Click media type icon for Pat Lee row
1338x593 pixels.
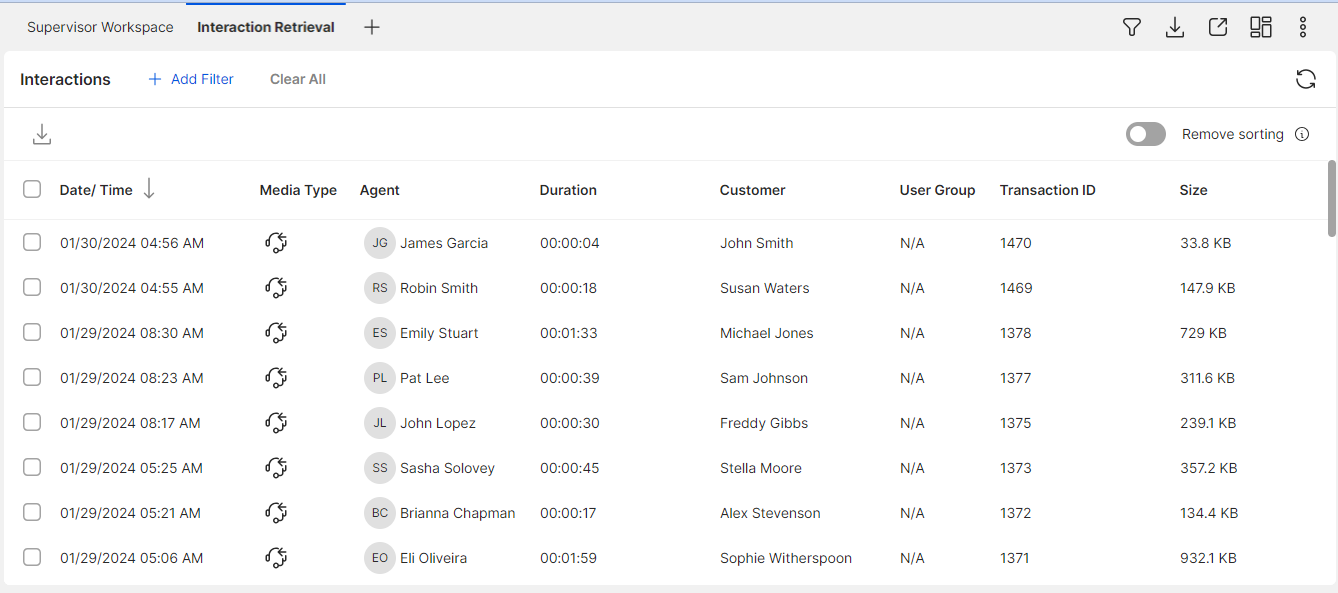click(x=277, y=378)
